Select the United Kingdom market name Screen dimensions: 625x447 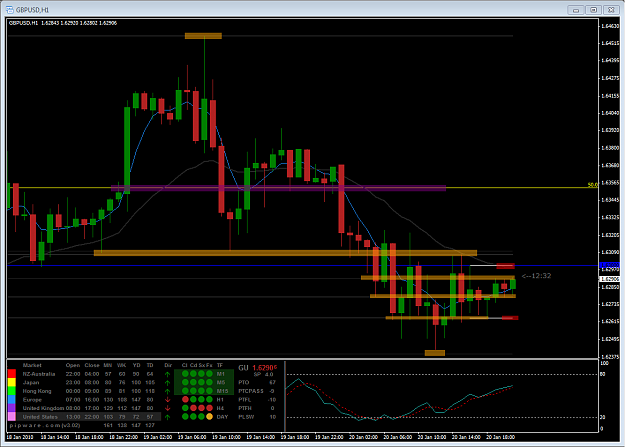coord(43,408)
